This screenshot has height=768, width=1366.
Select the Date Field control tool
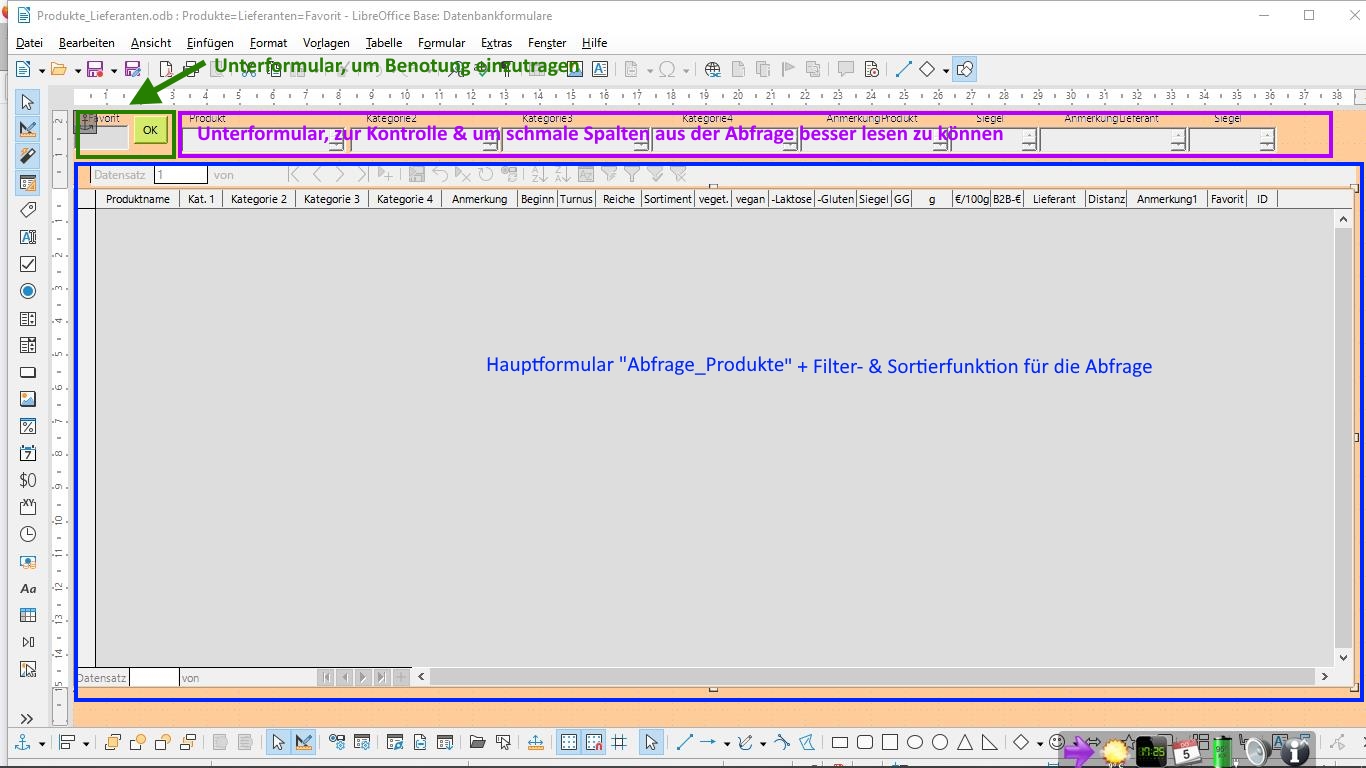(27, 452)
